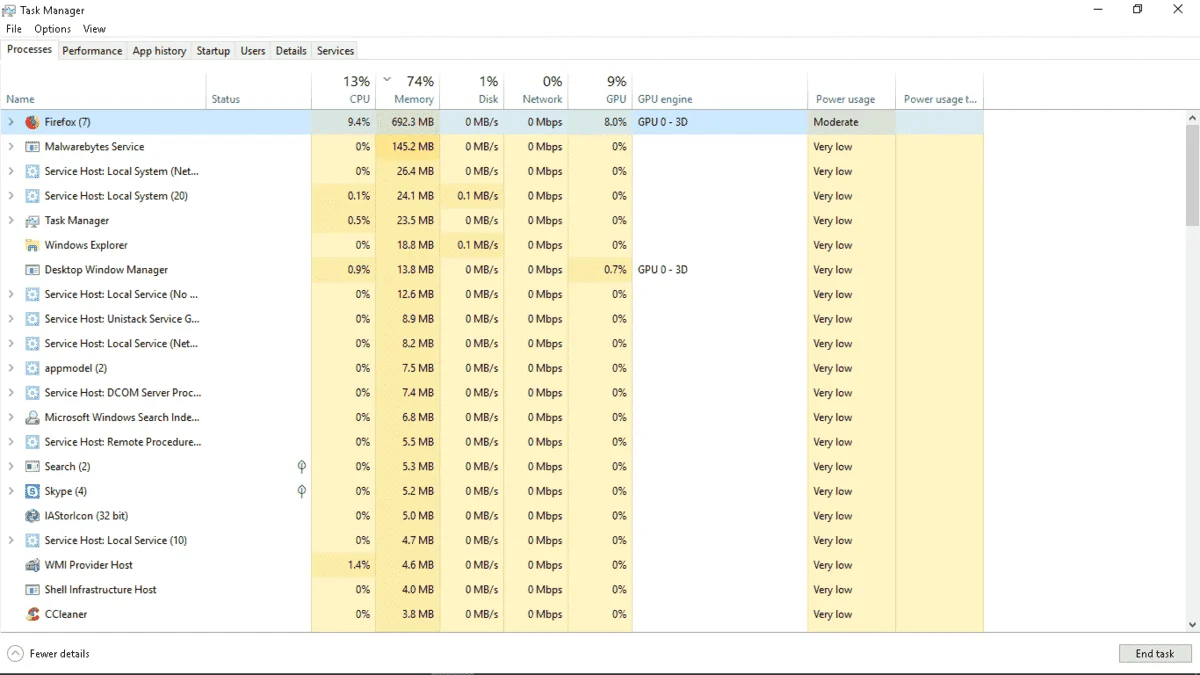Click the Service Host: DCOM Server icon
The height and width of the screenshot is (675, 1200).
pos(32,393)
